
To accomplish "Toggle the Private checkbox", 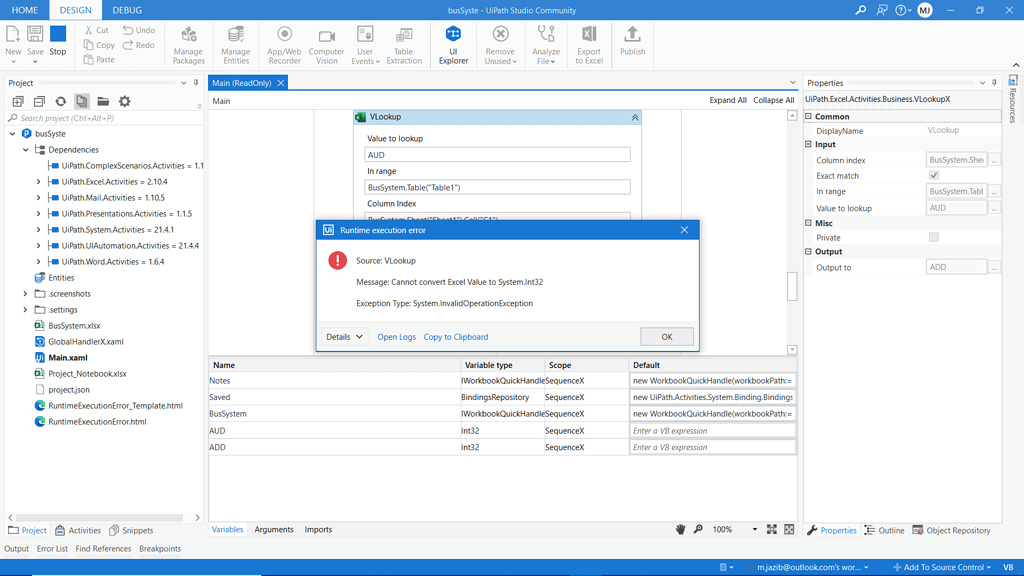I will tap(934, 238).
